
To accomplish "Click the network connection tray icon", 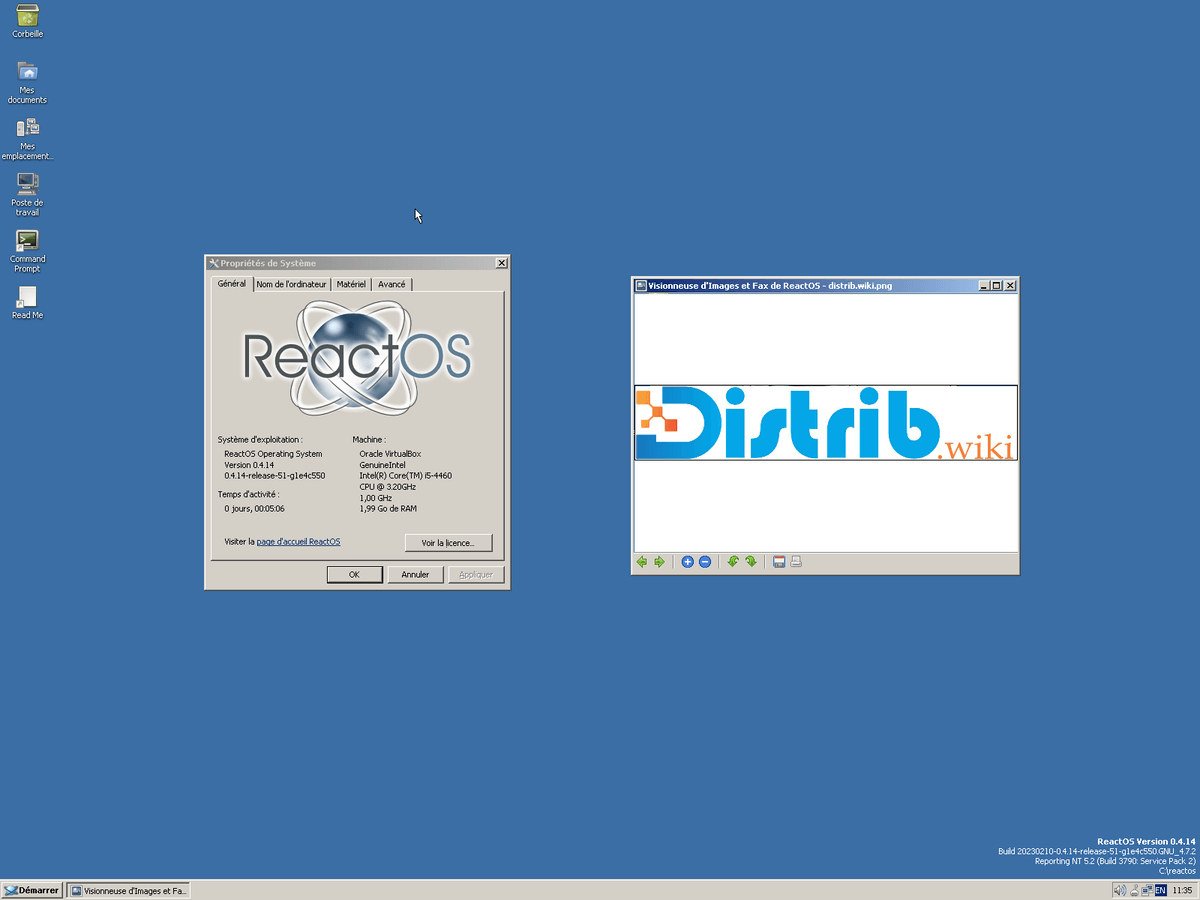I will pyautogui.click(x=1148, y=890).
